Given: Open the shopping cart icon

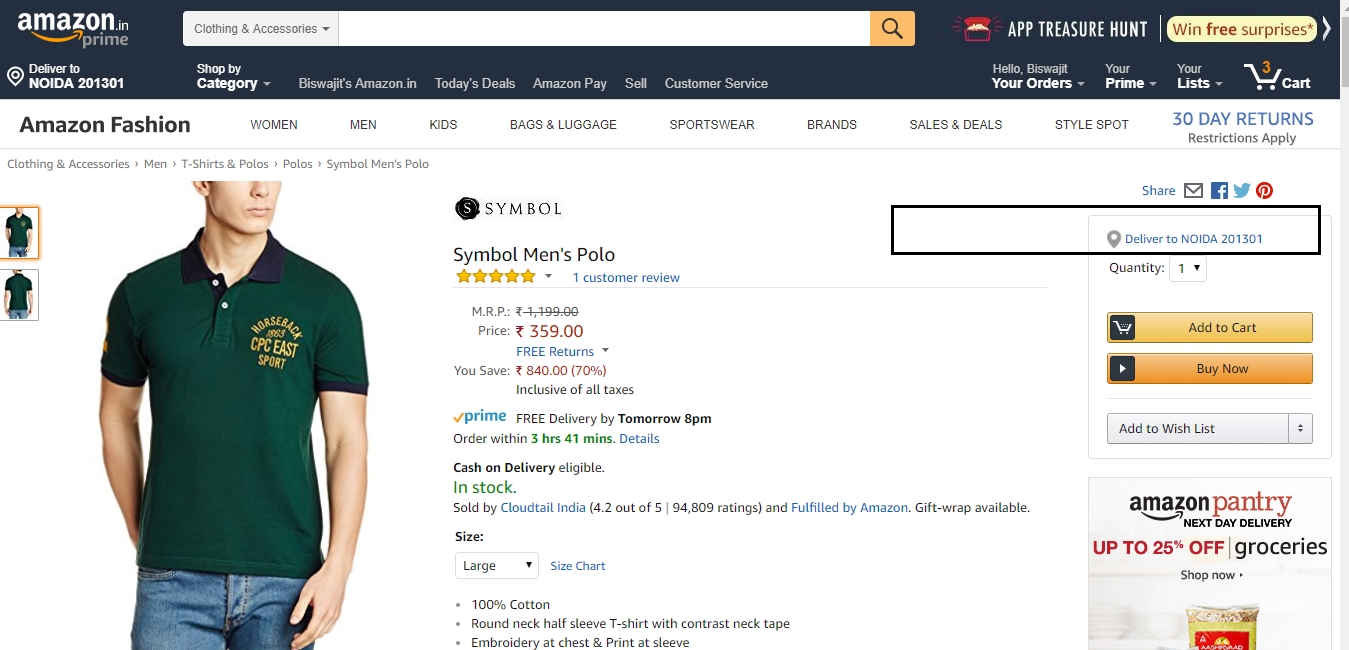Looking at the screenshot, I should 1276,76.
